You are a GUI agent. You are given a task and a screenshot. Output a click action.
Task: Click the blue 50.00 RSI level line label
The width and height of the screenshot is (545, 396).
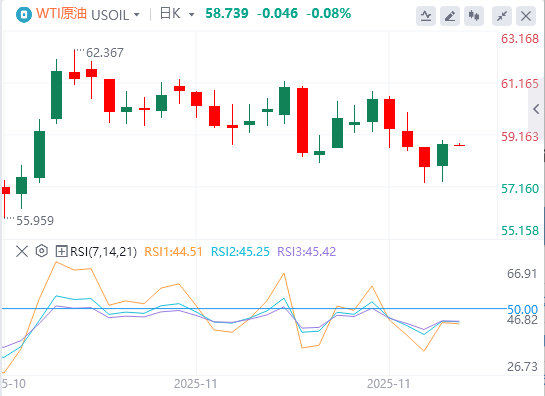[522, 309]
